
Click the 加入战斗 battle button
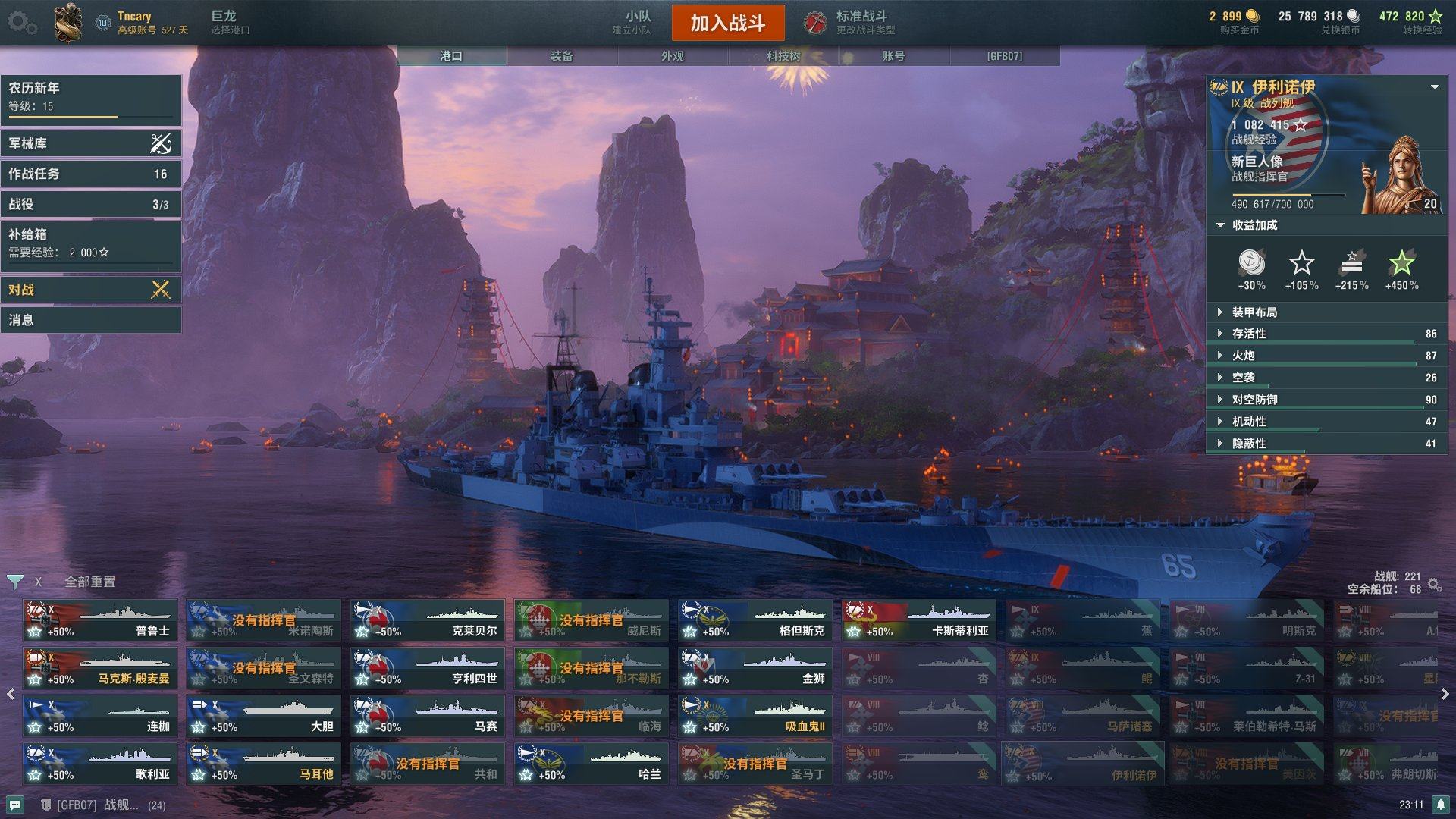pyautogui.click(x=728, y=23)
